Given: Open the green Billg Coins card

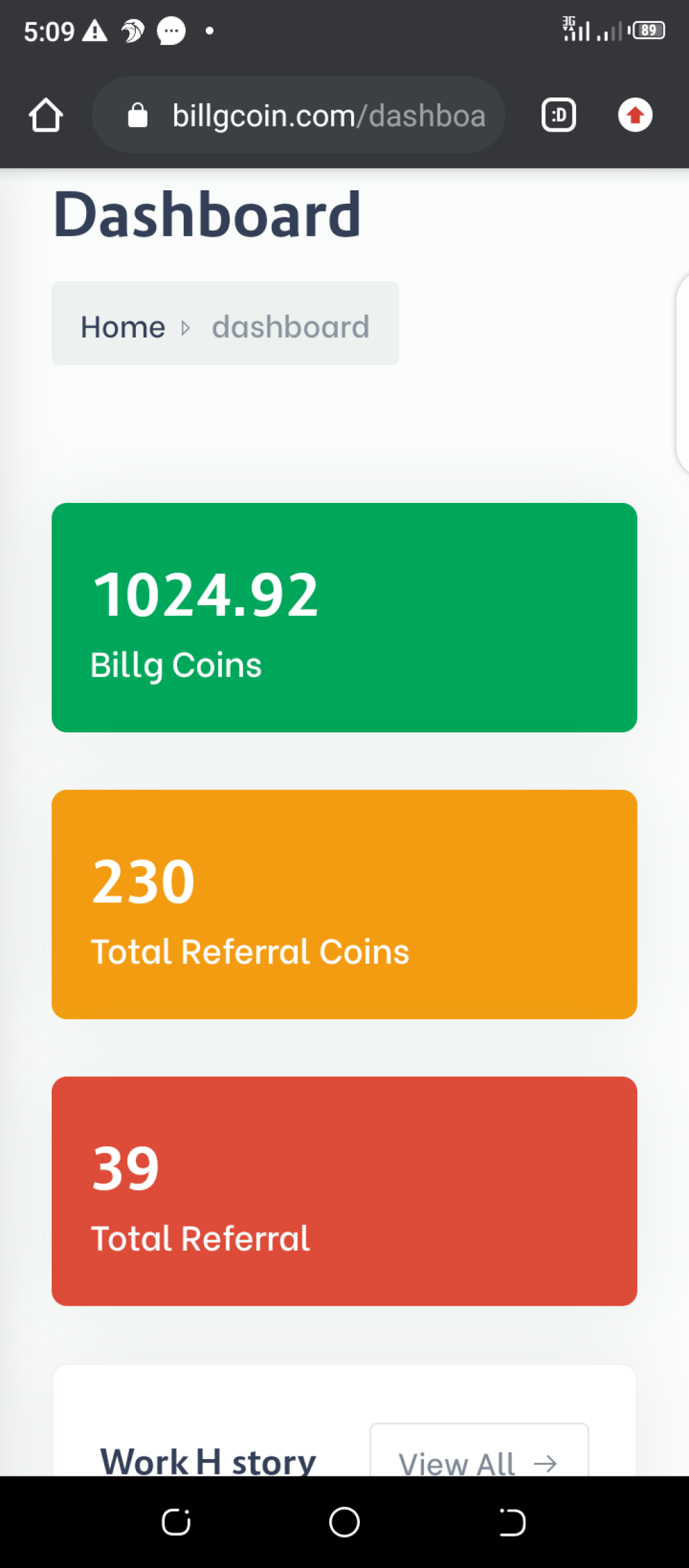Looking at the screenshot, I should click(344, 617).
